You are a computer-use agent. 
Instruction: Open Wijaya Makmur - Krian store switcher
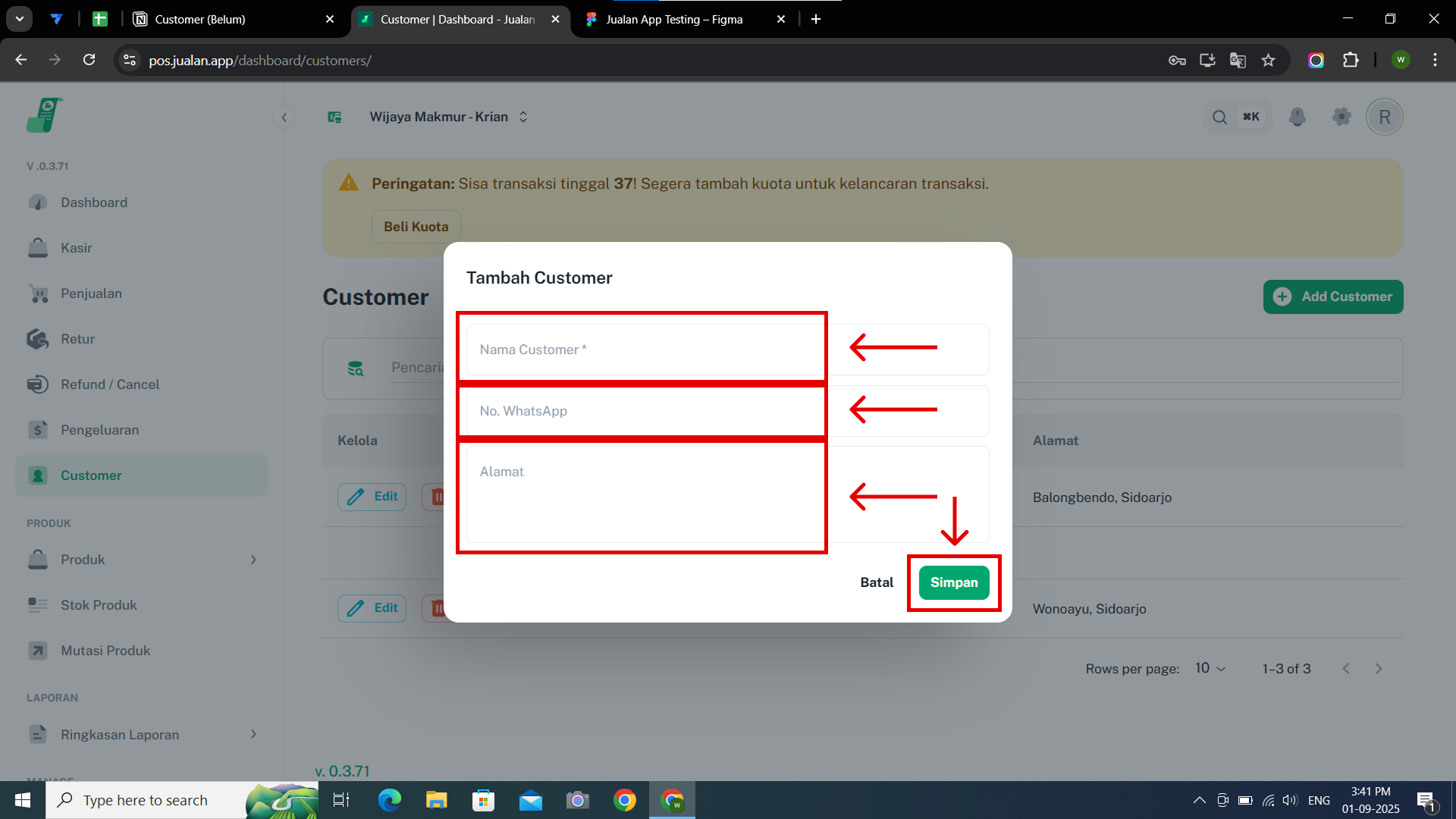click(x=447, y=117)
